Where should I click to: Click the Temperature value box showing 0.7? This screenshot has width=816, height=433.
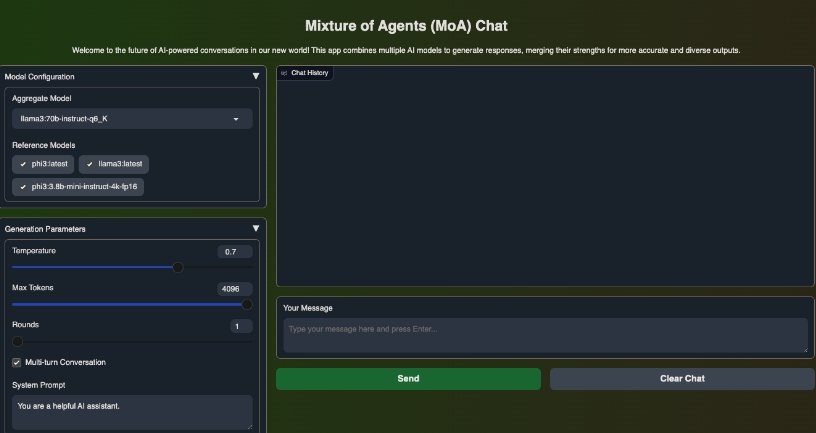234,252
